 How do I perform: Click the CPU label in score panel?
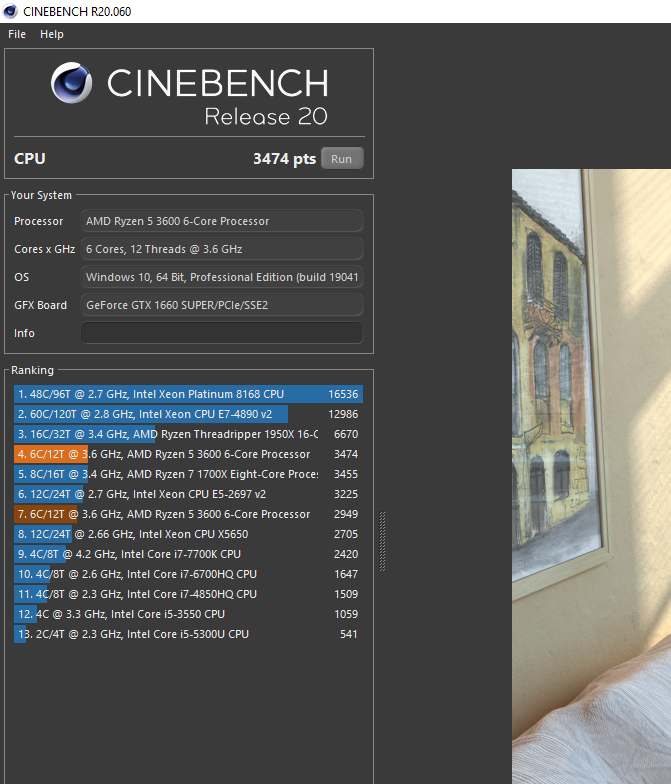(30, 158)
